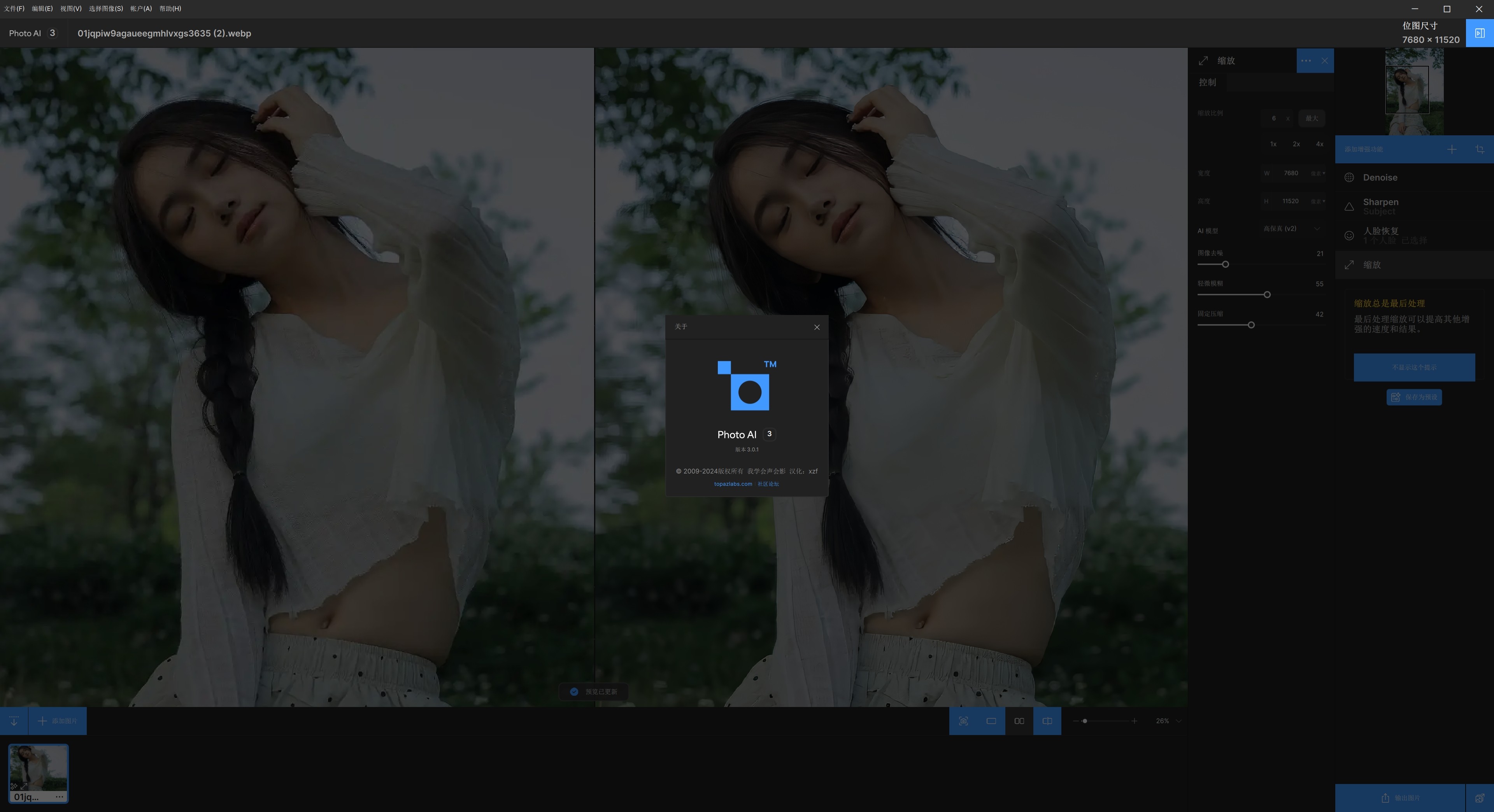The image size is (1494, 812).
Task: Click the 不显示这个提示 button
Action: [1414, 367]
